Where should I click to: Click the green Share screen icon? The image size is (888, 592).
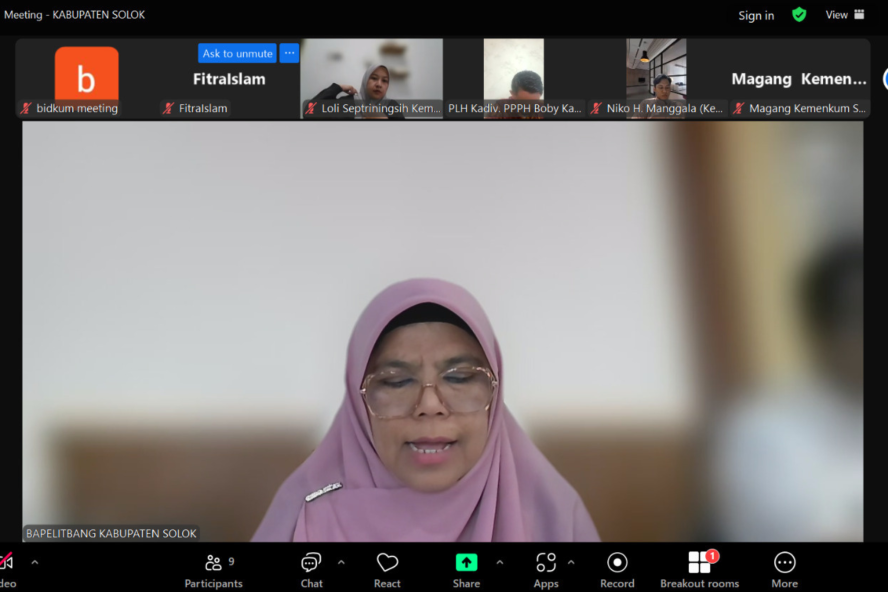point(466,562)
